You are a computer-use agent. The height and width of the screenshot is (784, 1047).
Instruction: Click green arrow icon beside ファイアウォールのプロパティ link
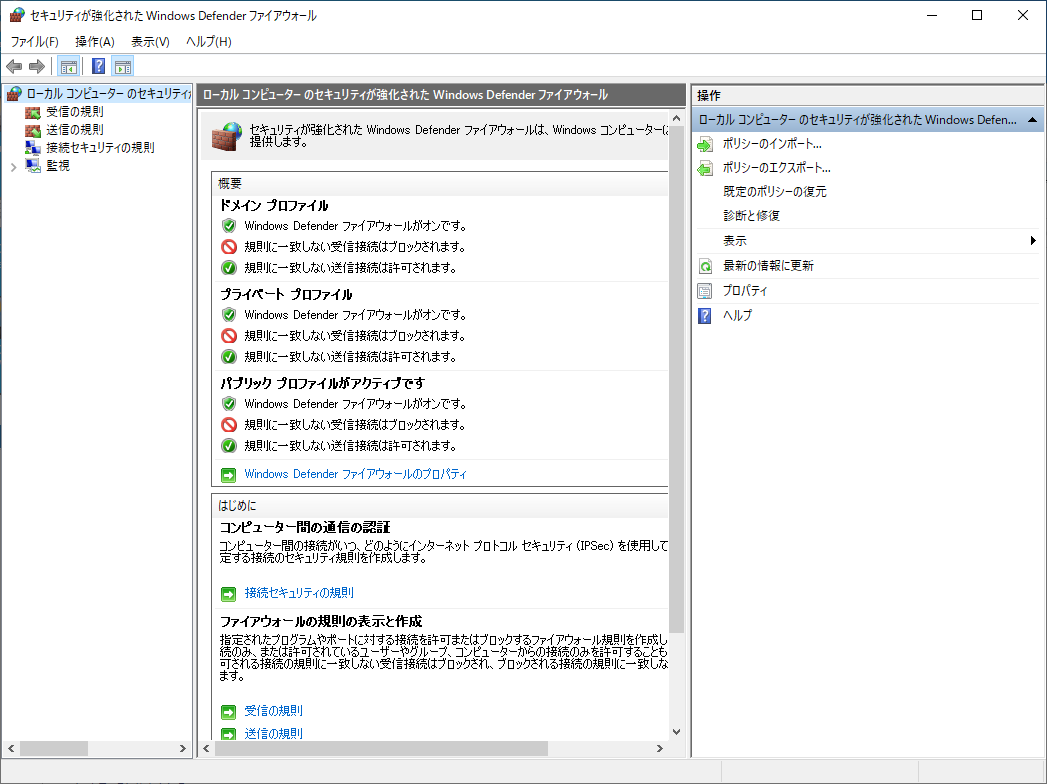[x=228, y=475]
